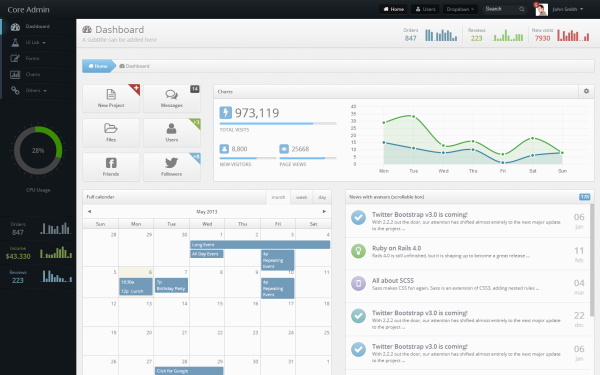Click the CPU Usage gauge
The width and height of the screenshot is (600, 375).
[38, 150]
